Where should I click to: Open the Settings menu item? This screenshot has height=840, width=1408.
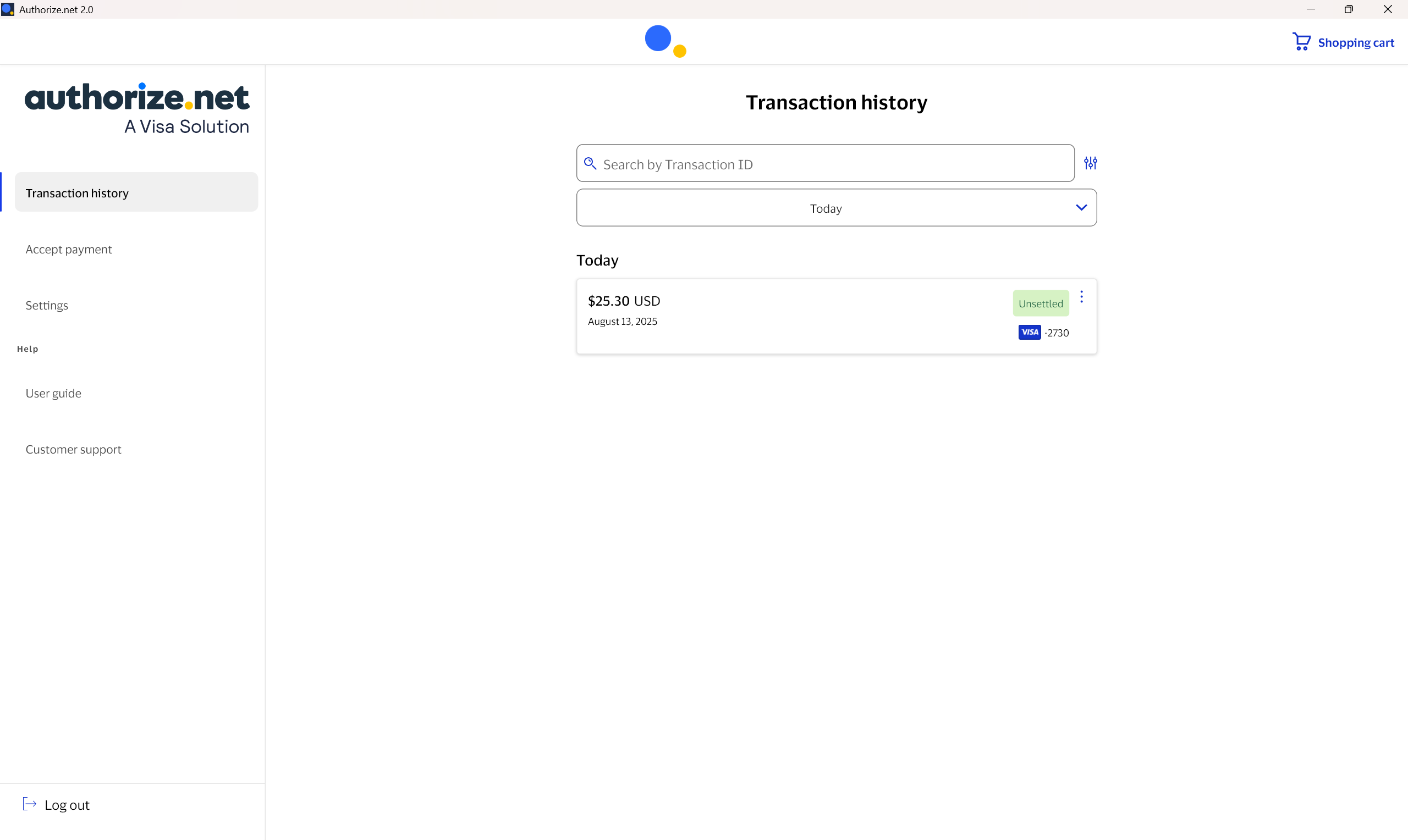click(x=46, y=305)
